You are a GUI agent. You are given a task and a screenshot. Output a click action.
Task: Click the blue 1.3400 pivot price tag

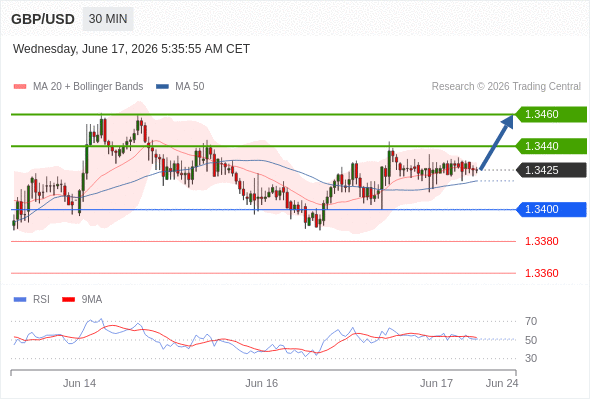click(x=550, y=210)
